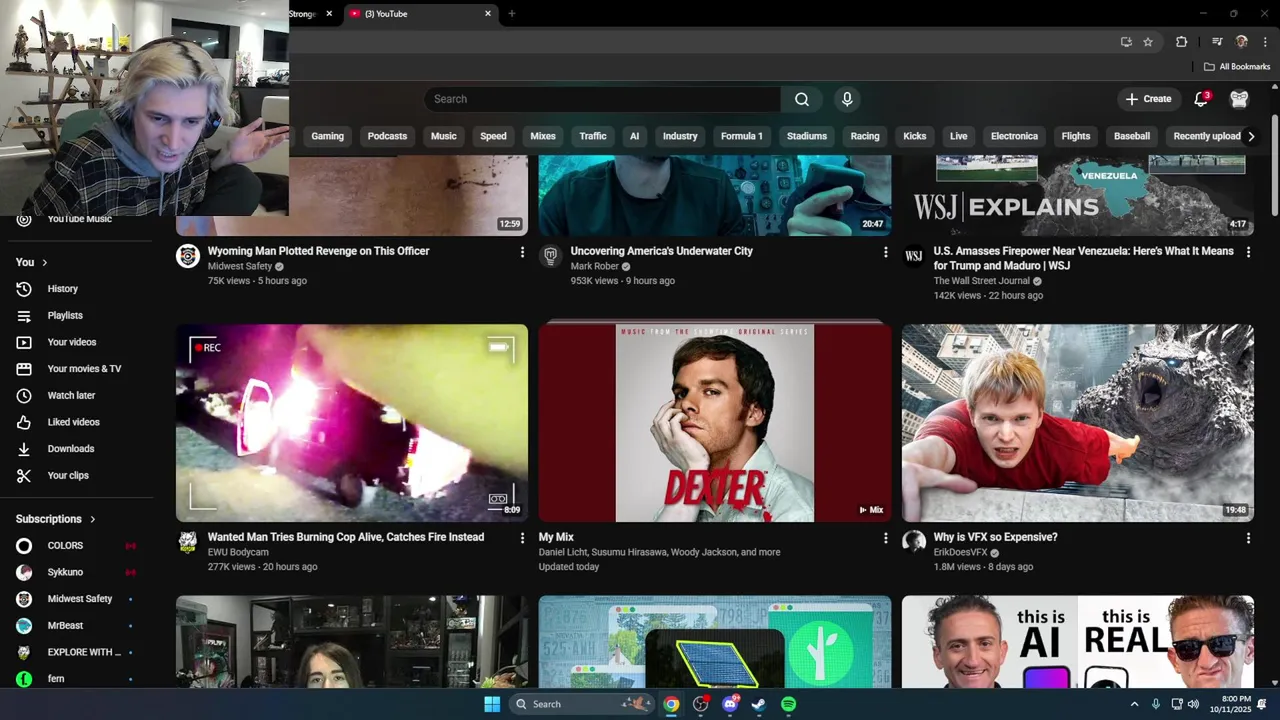This screenshot has height=720, width=1280.
Task: Open Windows Start menu
Action: [x=492, y=704]
